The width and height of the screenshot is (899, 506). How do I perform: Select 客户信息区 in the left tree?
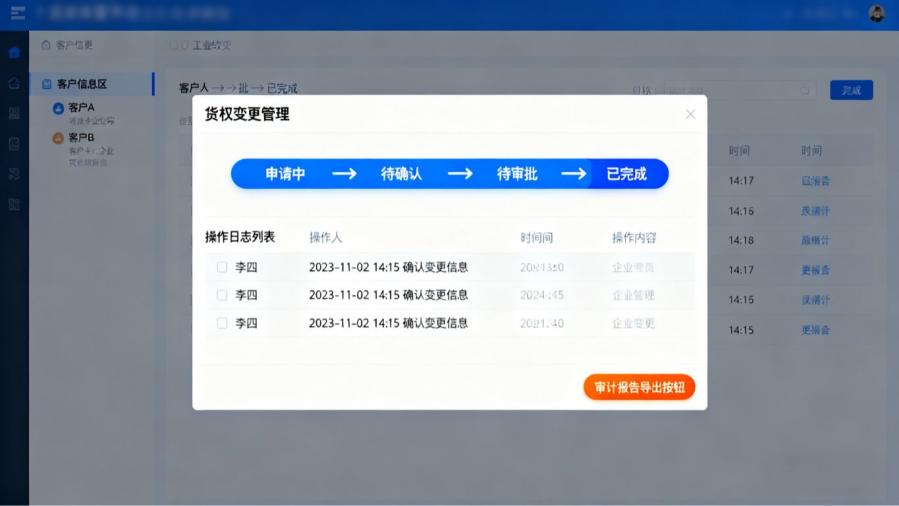(82, 85)
